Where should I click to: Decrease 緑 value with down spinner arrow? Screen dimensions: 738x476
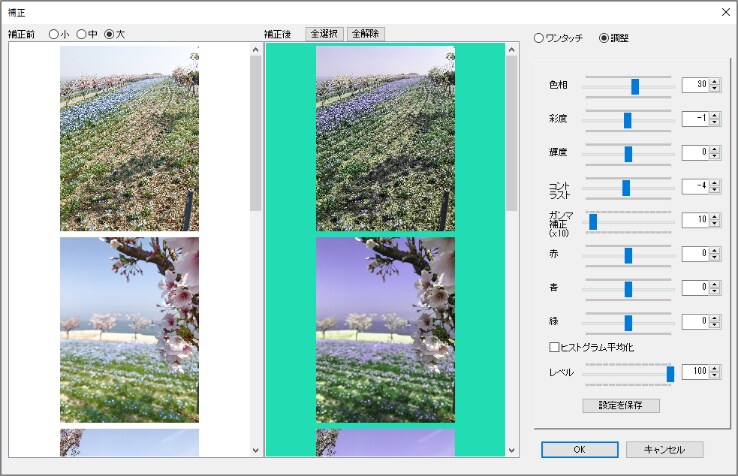(x=715, y=325)
